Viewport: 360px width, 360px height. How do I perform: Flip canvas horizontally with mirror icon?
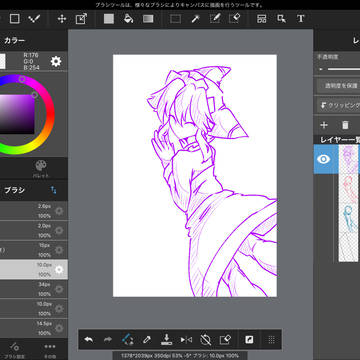pyautogui.click(x=186, y=340)
